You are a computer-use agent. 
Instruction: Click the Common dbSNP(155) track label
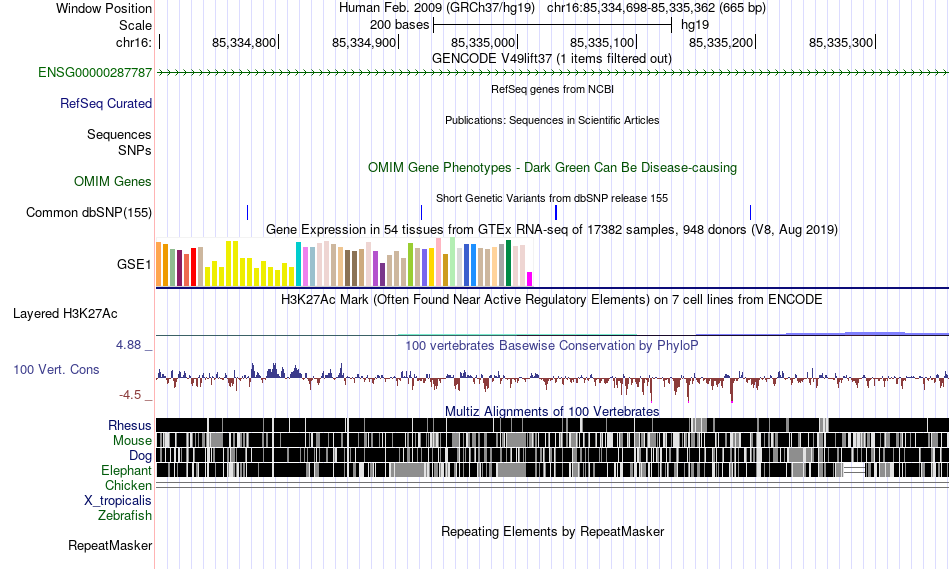coord(89,213)
